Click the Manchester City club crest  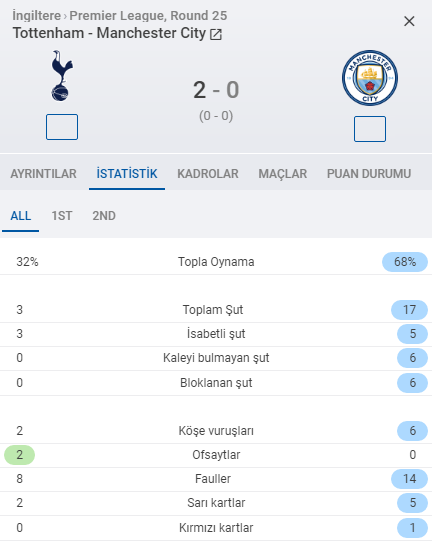[370, 78]
